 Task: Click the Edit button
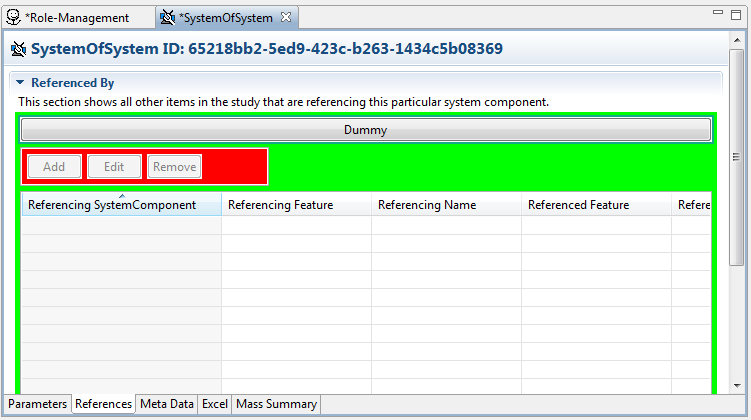114,167
